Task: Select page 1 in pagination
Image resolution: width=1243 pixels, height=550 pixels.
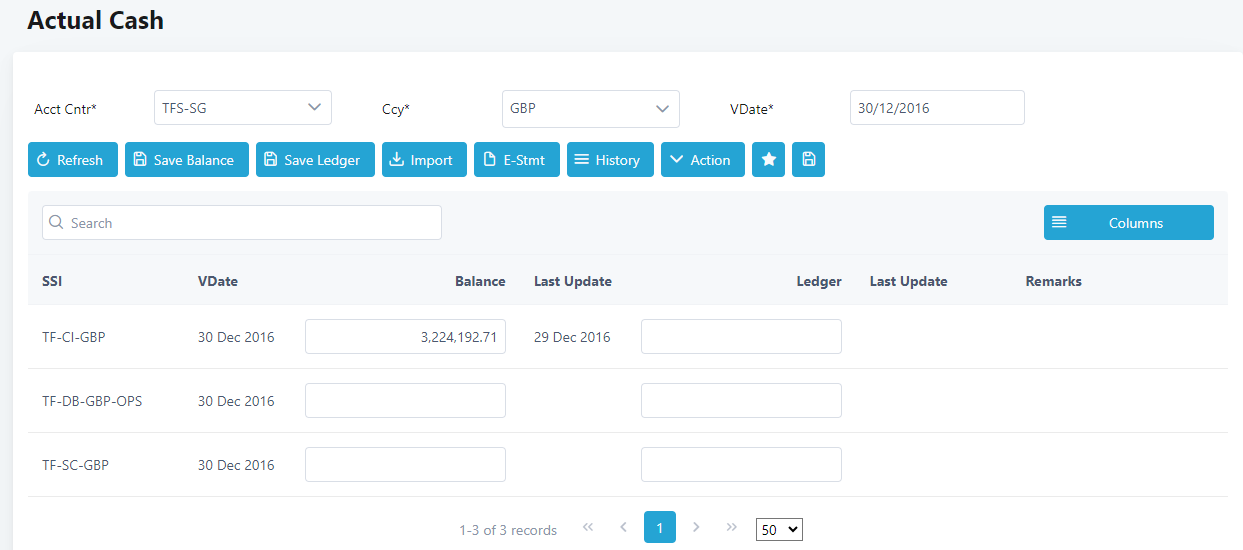Action: coord(660,527)
